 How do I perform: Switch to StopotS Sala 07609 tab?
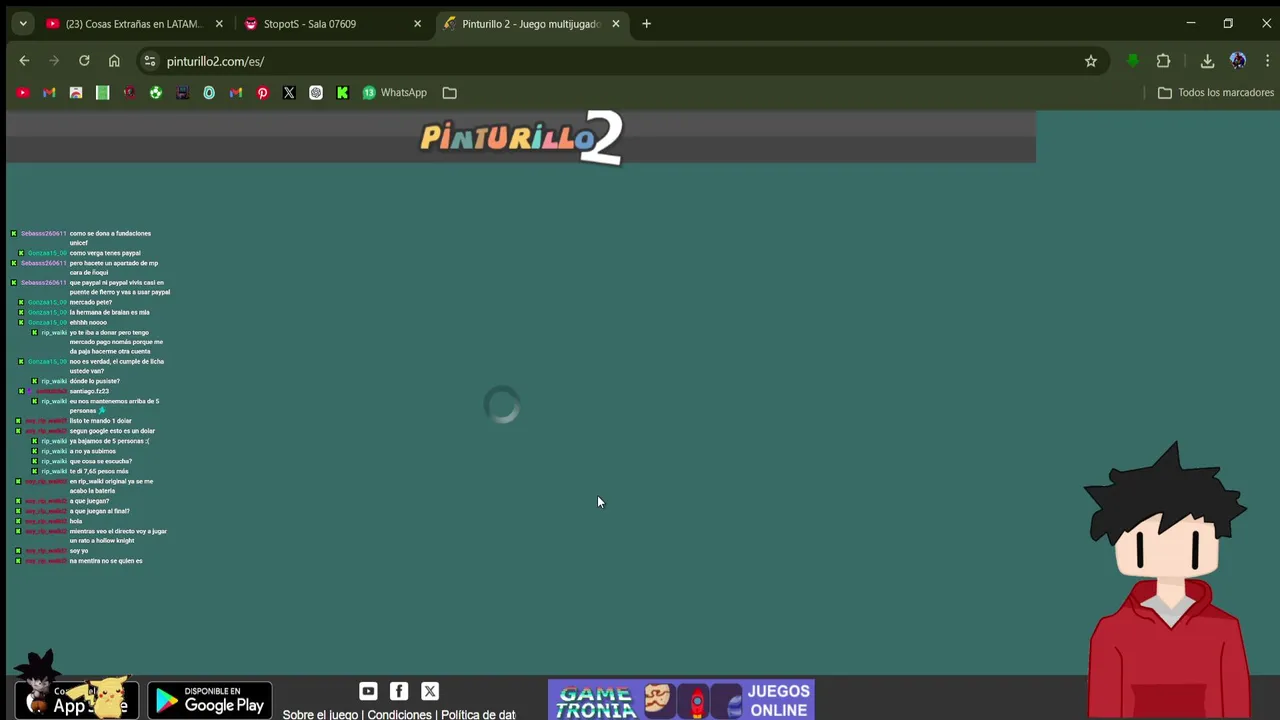[334, 24]
